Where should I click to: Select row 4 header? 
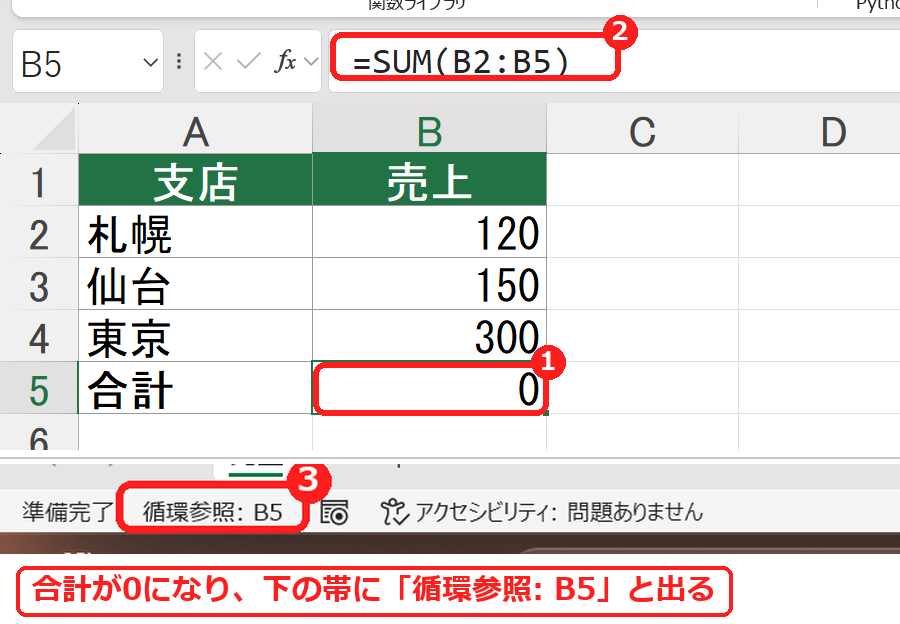coord(38,336)
